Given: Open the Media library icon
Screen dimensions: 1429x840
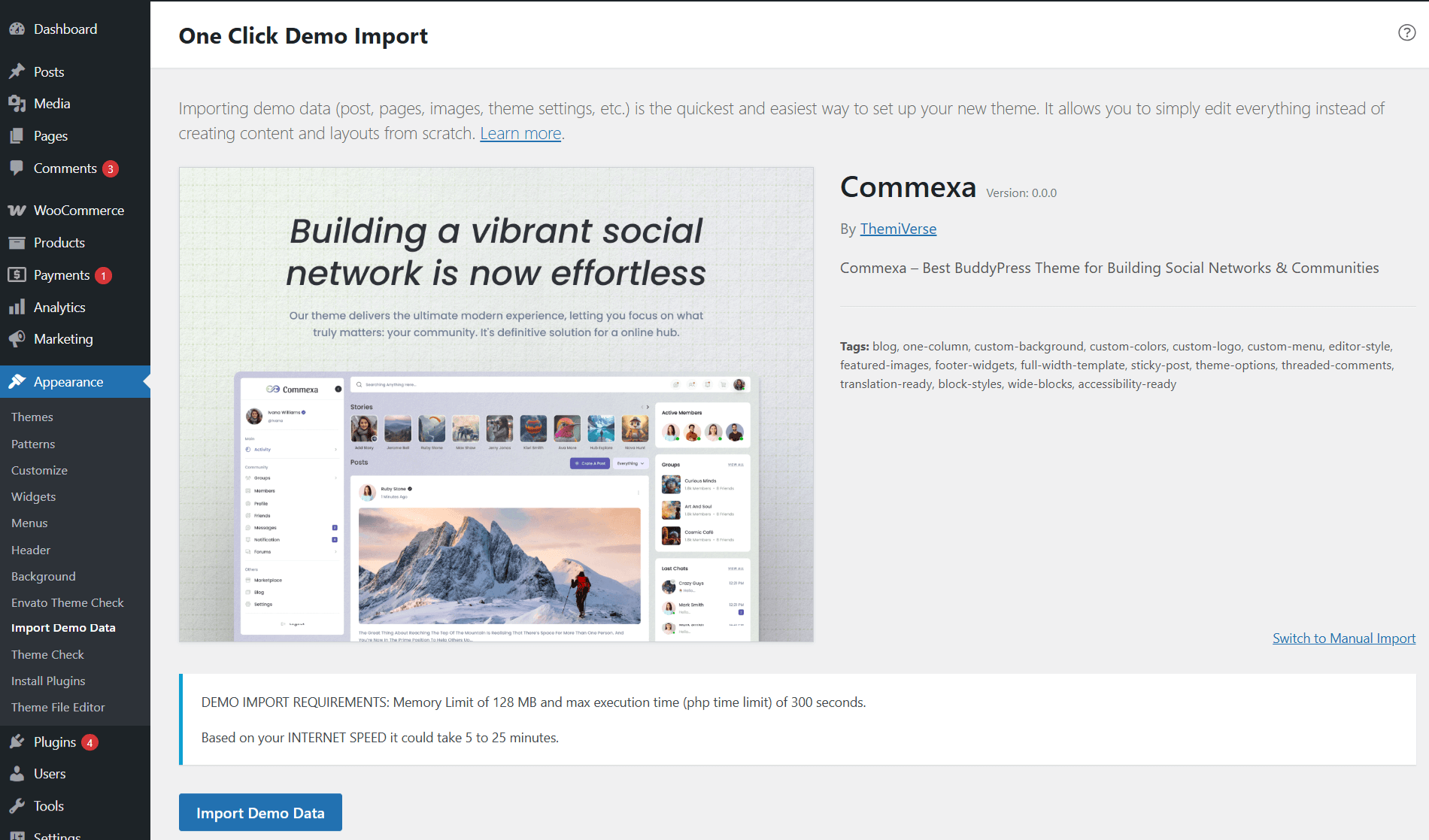Looking at the screenshot, I should [17, 103].
